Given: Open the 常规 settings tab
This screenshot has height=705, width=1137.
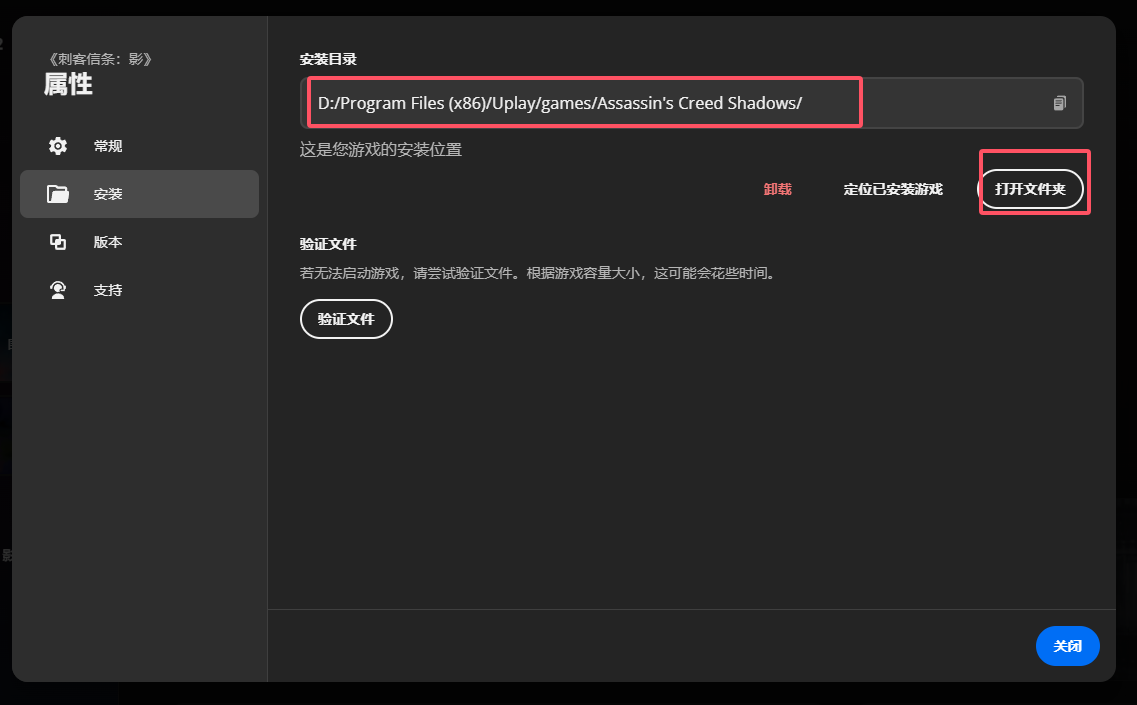Looking at the screenshot, I should click(139, 146).
